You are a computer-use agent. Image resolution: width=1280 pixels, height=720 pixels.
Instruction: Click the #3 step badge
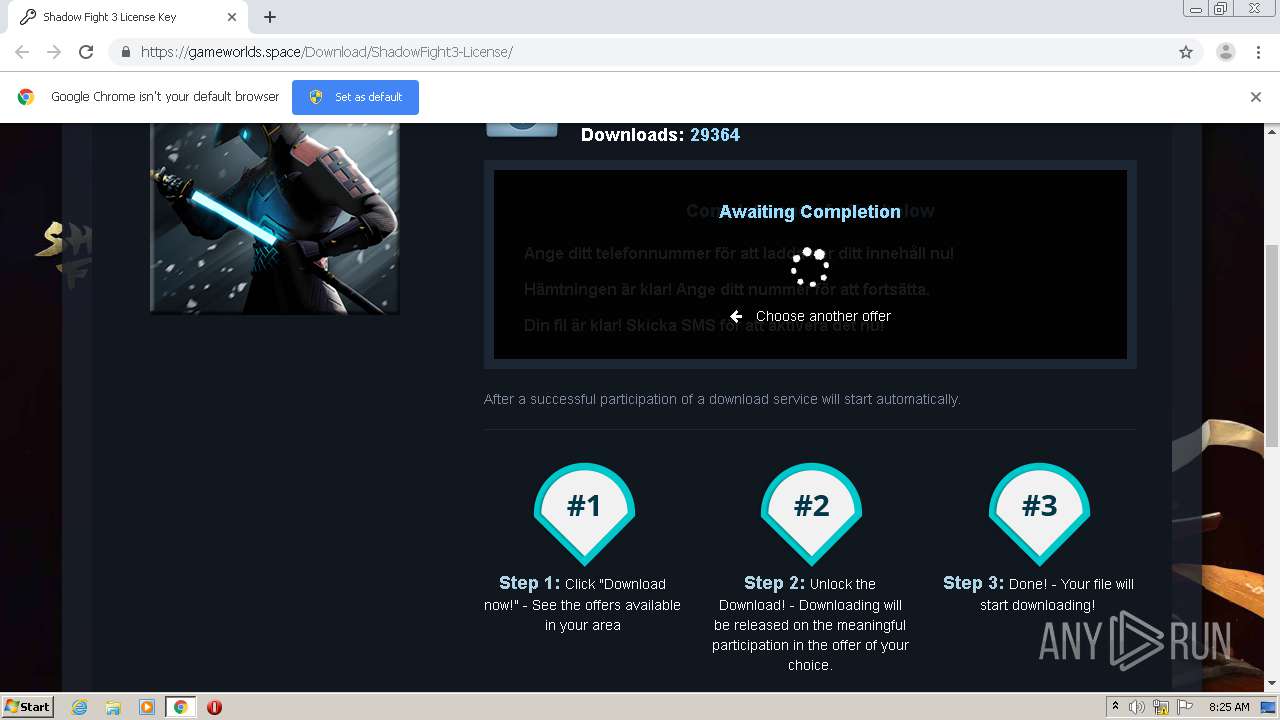pos(1039,513)
